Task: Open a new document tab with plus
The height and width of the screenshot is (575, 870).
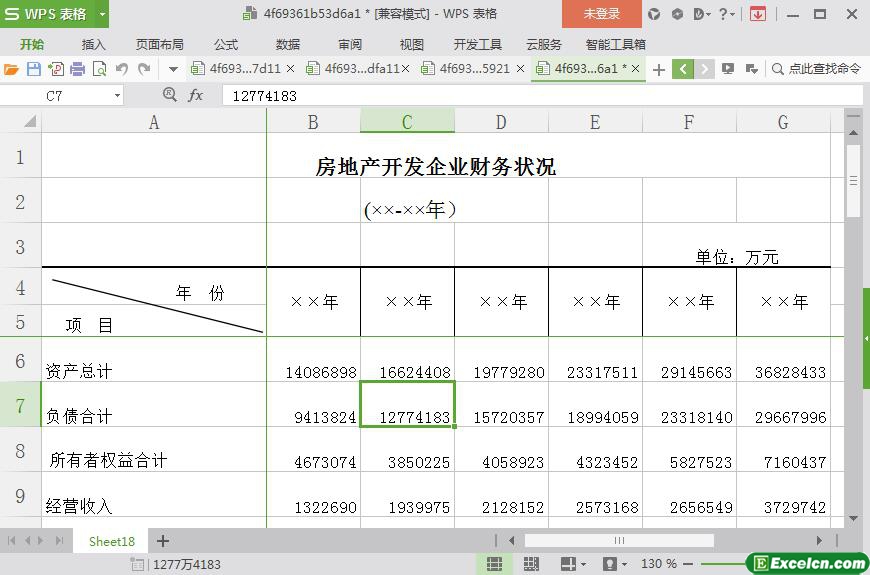Action: pos(658,69)
